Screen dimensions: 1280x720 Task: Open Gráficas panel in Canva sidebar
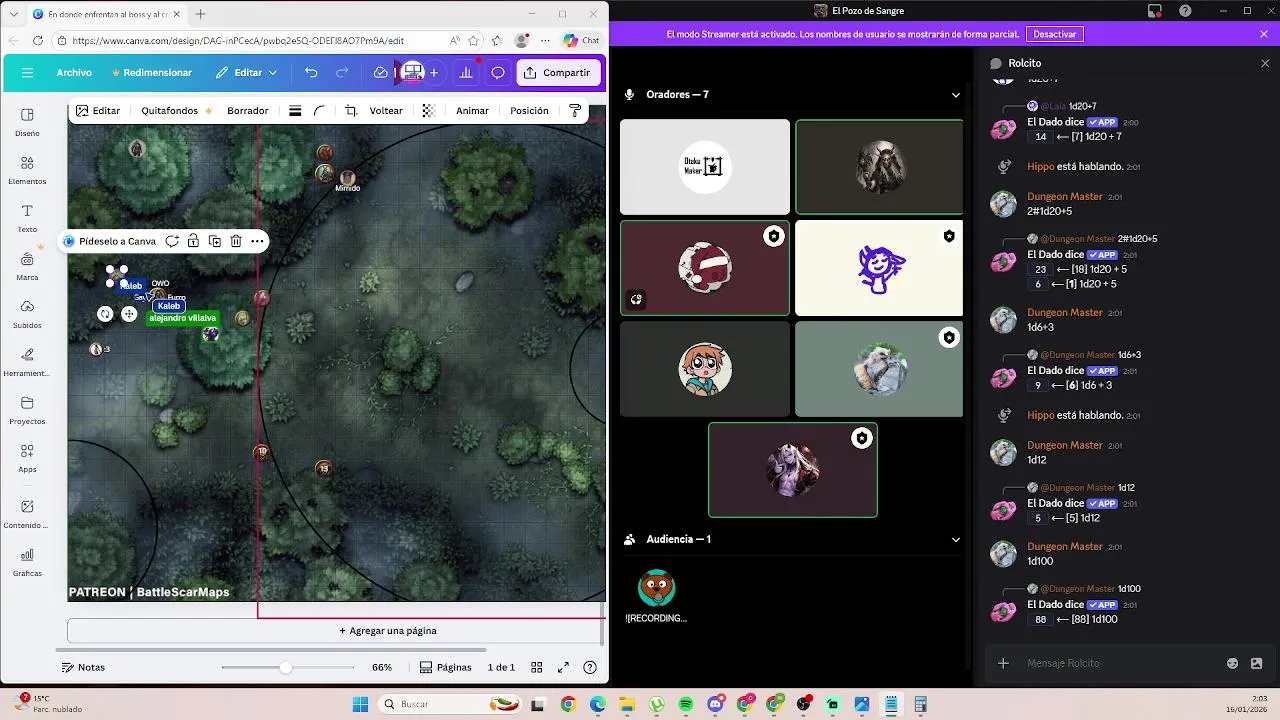pyautogui.click(x=27, y=562)
